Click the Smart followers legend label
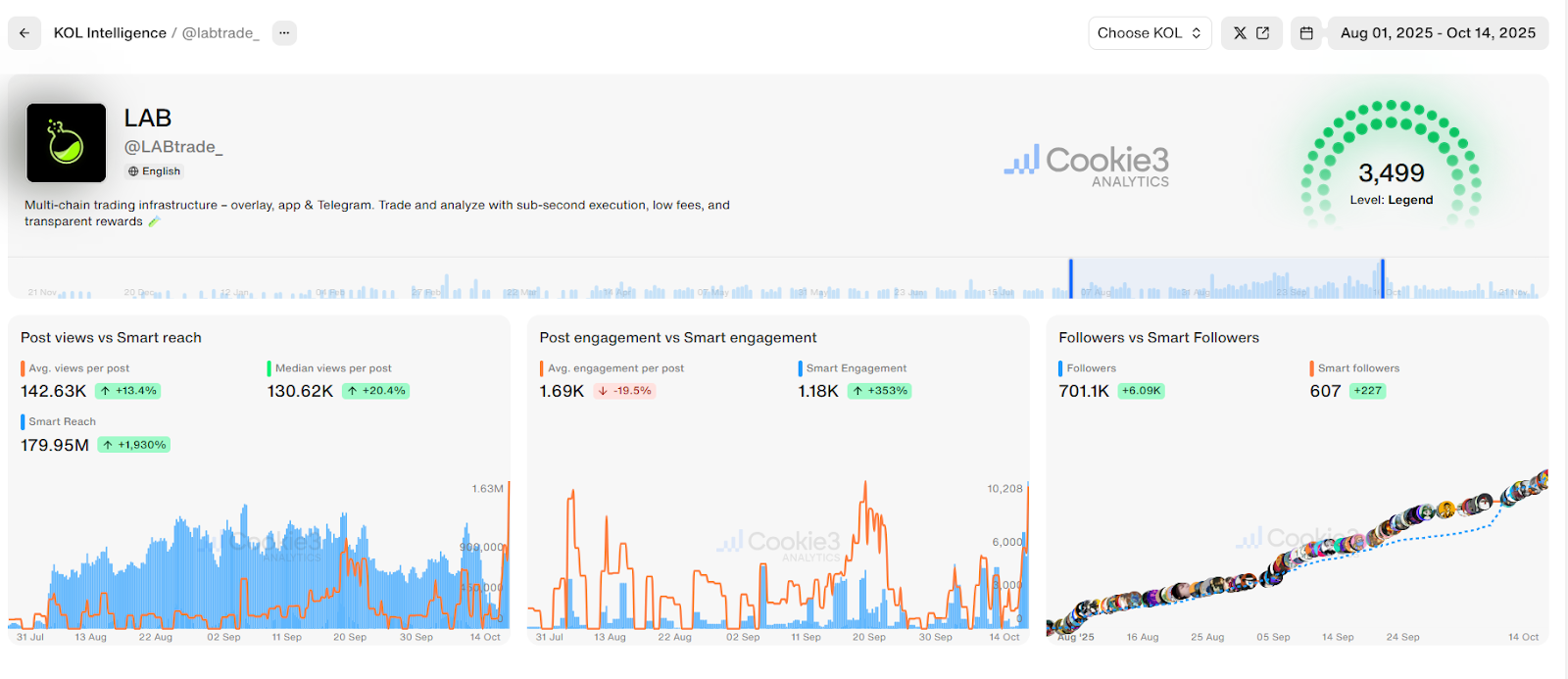1568x679 pixels. [1358, 368]
